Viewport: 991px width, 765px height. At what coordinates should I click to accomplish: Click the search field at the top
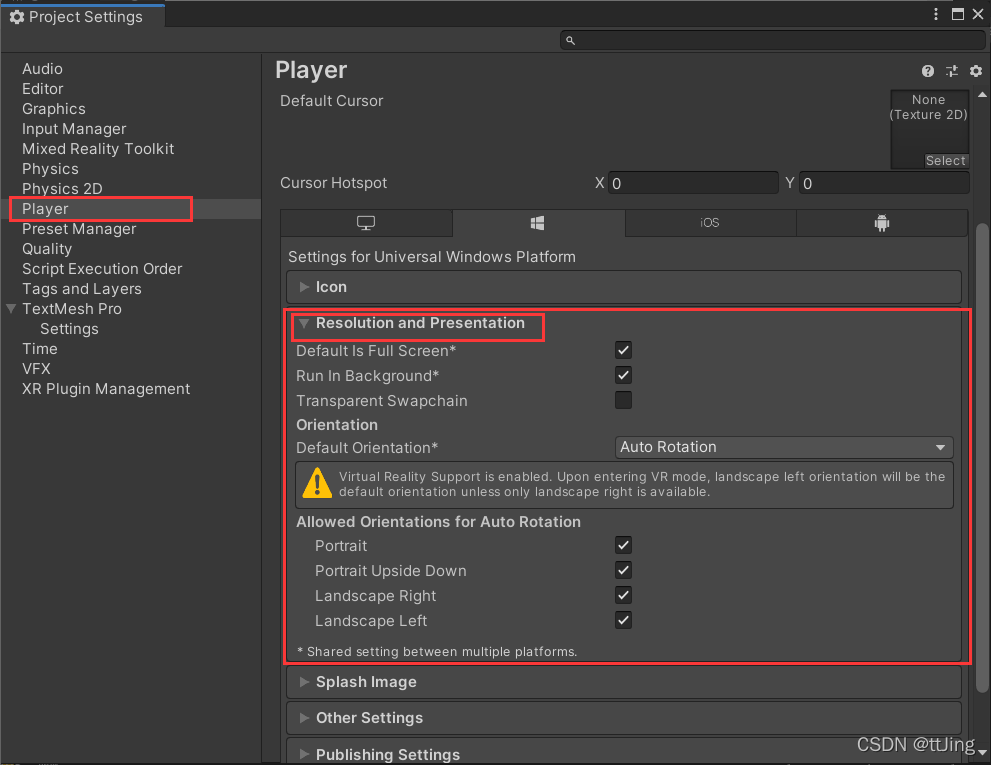770,40
